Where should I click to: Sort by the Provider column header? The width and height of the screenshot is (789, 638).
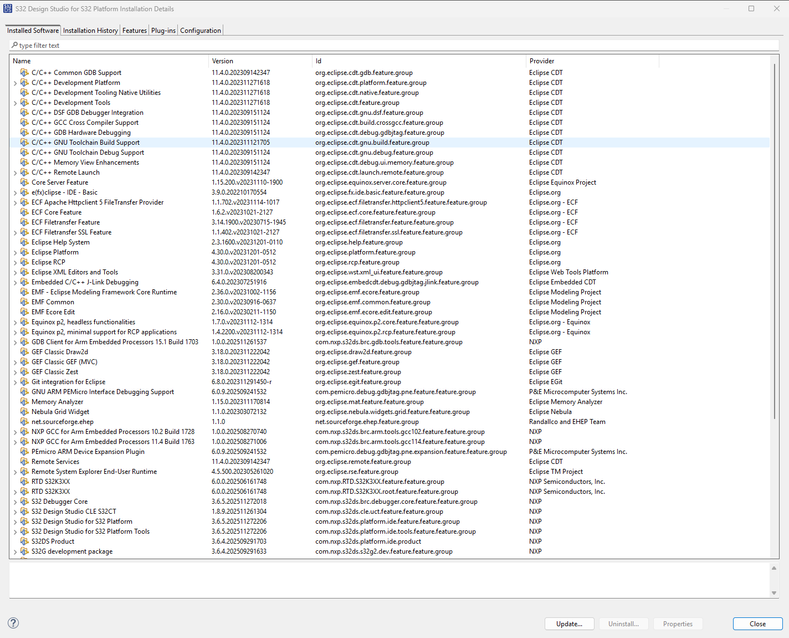(x=592, y=61)
